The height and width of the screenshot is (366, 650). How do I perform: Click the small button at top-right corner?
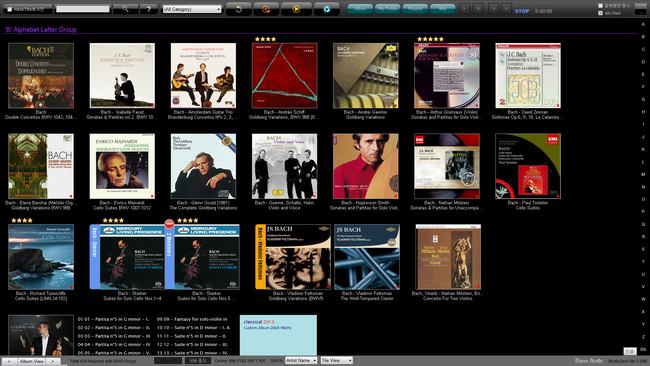click(640, 9)
